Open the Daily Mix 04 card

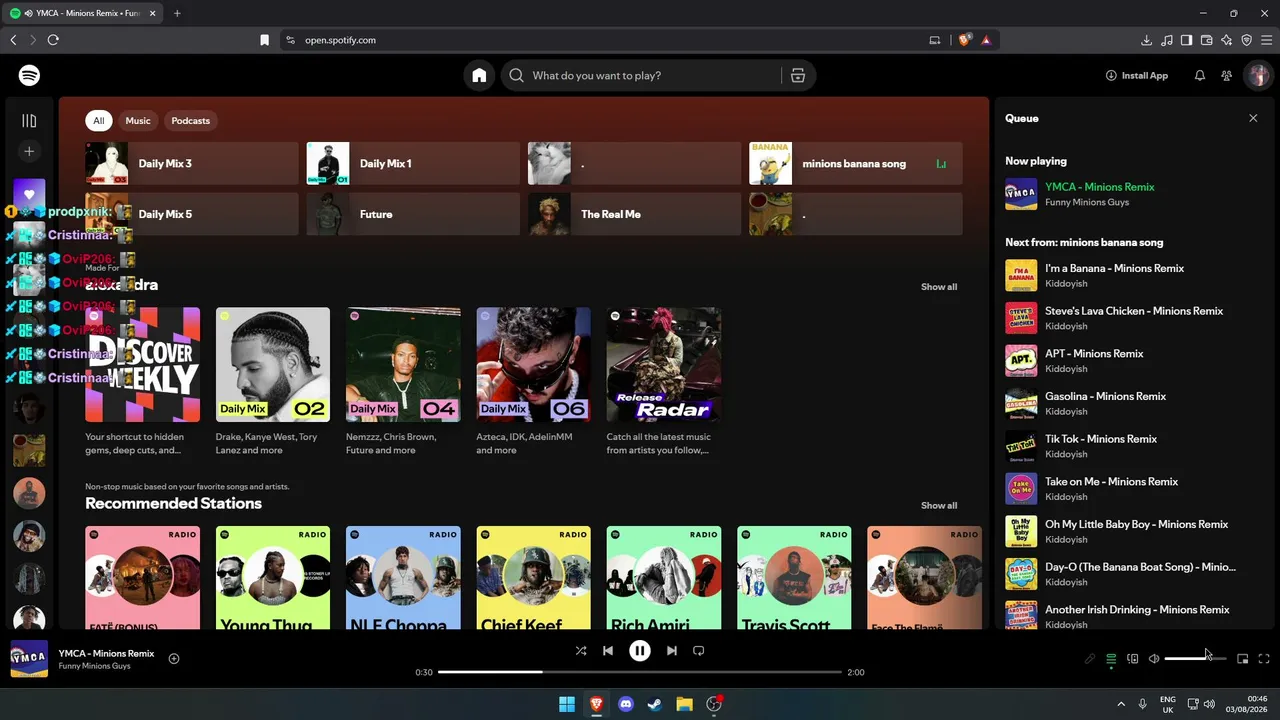[403, 382]
